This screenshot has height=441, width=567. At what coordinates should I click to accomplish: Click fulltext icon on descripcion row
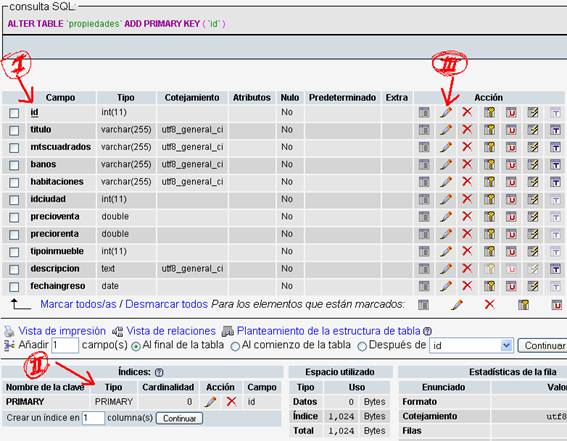pos(555,269)
